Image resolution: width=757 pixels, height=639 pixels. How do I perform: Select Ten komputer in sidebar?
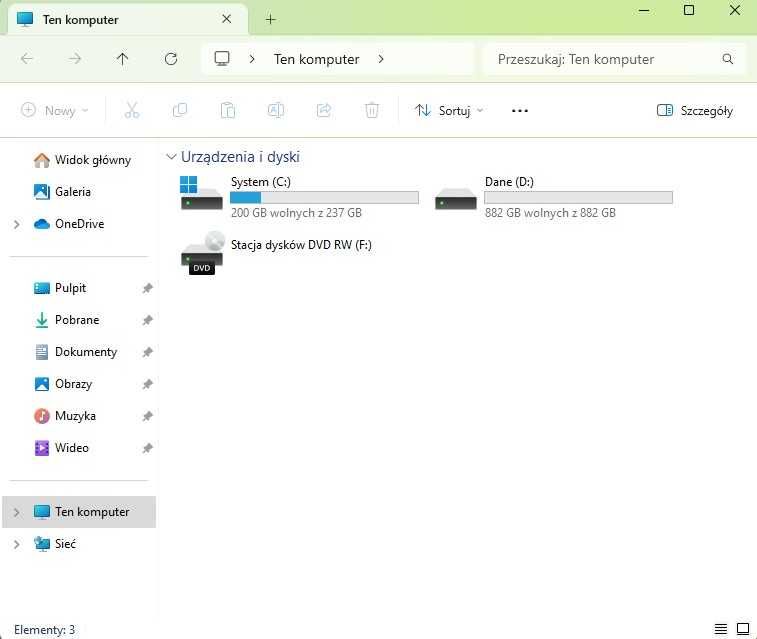coord(79,512)
